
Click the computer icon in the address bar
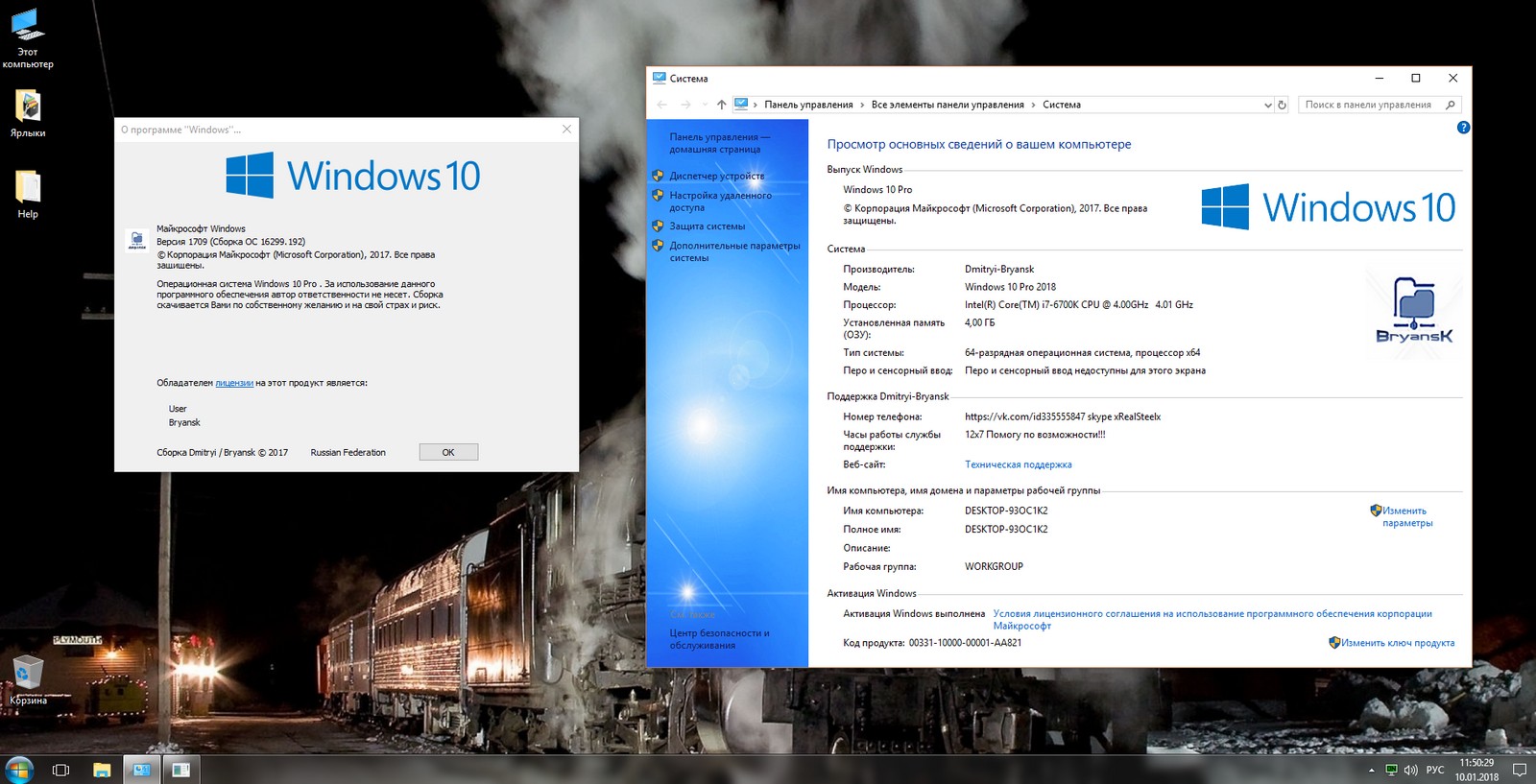[741, 104]
